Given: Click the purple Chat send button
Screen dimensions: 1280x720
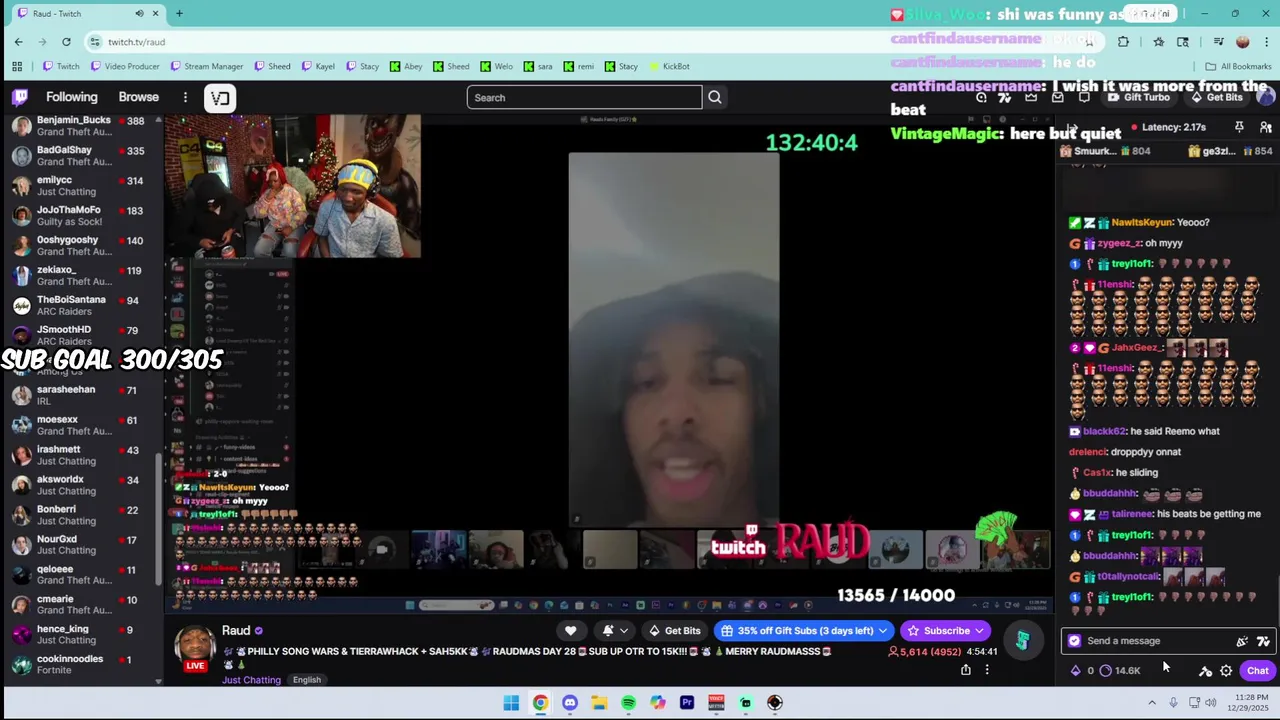Looking at the screenshot, I should 1257,671.
